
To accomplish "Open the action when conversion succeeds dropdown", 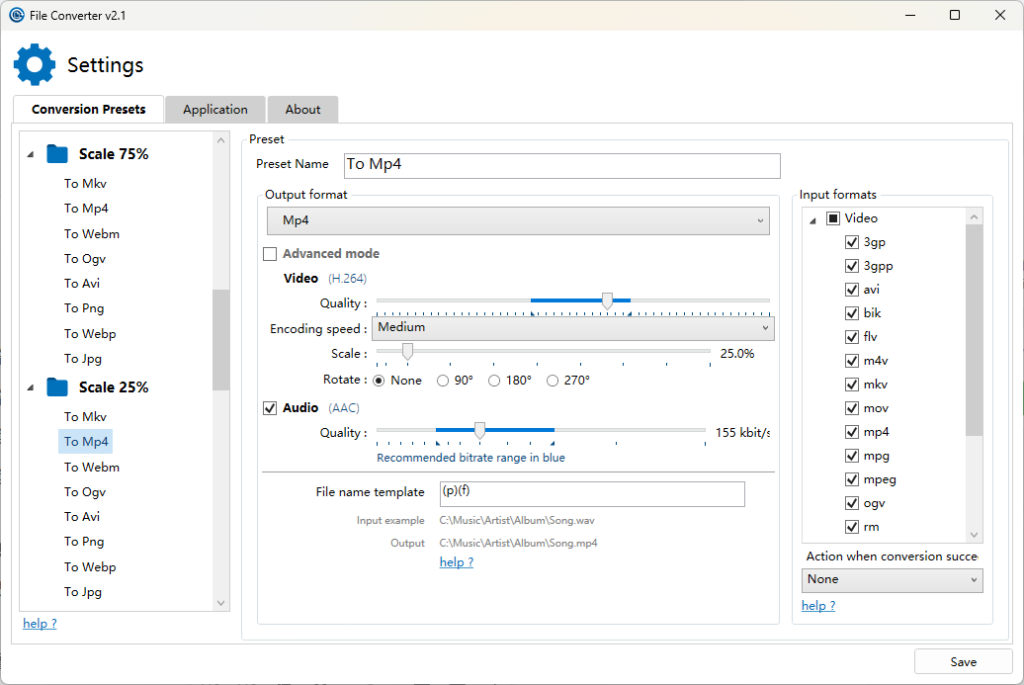I will click(x=892, y=580).
